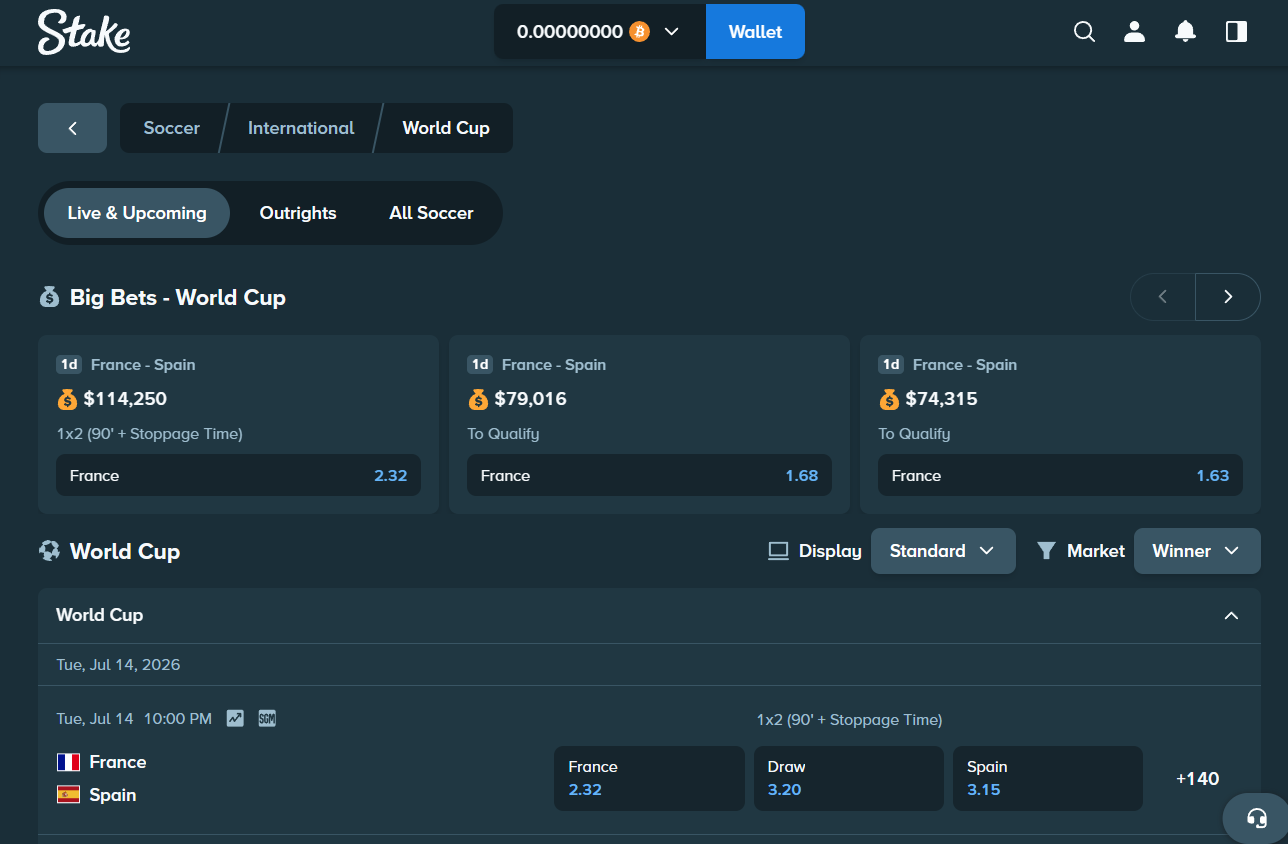Click the Wallet button
The height and width of the screenshot is (844, 1288).
pos(755,32)
